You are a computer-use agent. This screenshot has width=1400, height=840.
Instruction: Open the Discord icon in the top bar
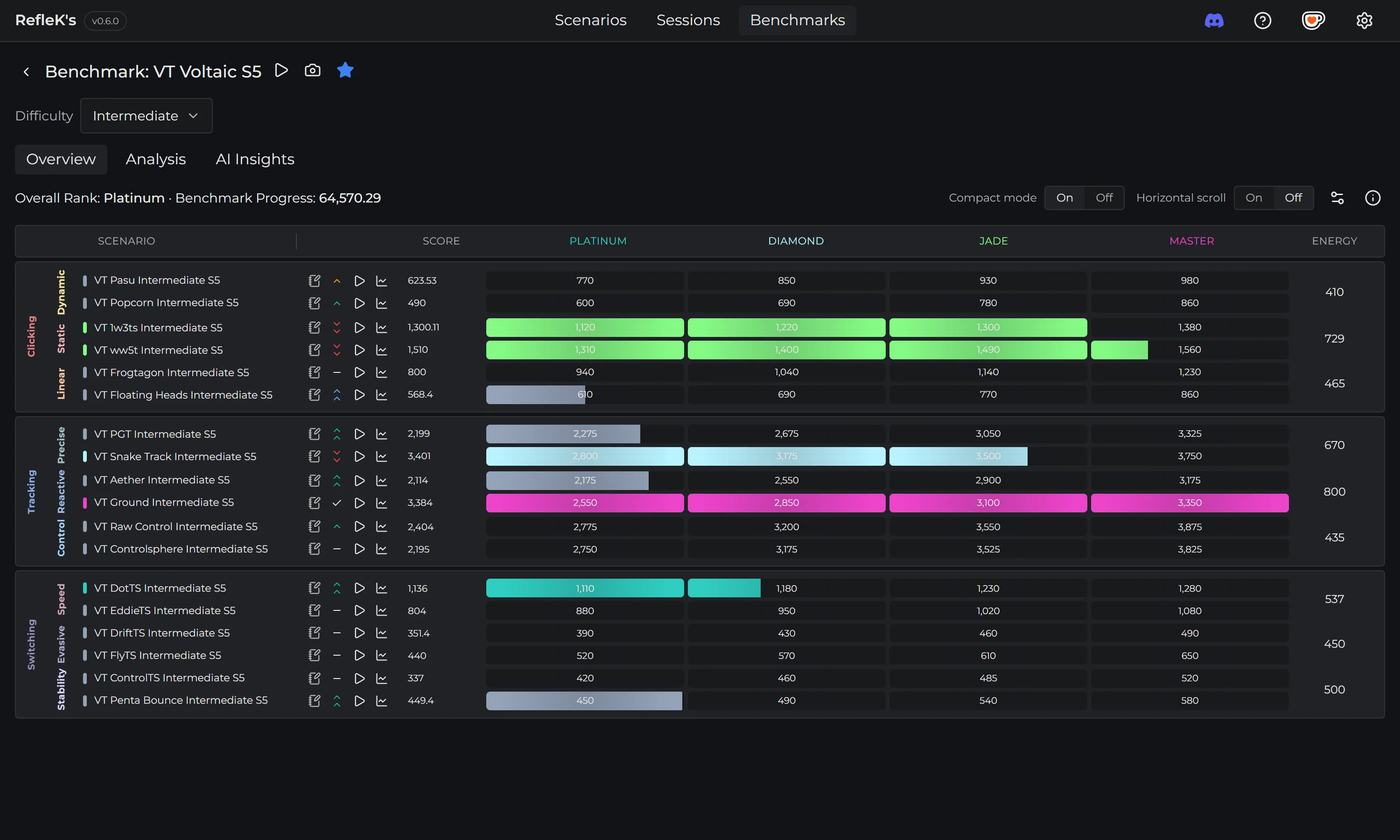pos(1214,21)
